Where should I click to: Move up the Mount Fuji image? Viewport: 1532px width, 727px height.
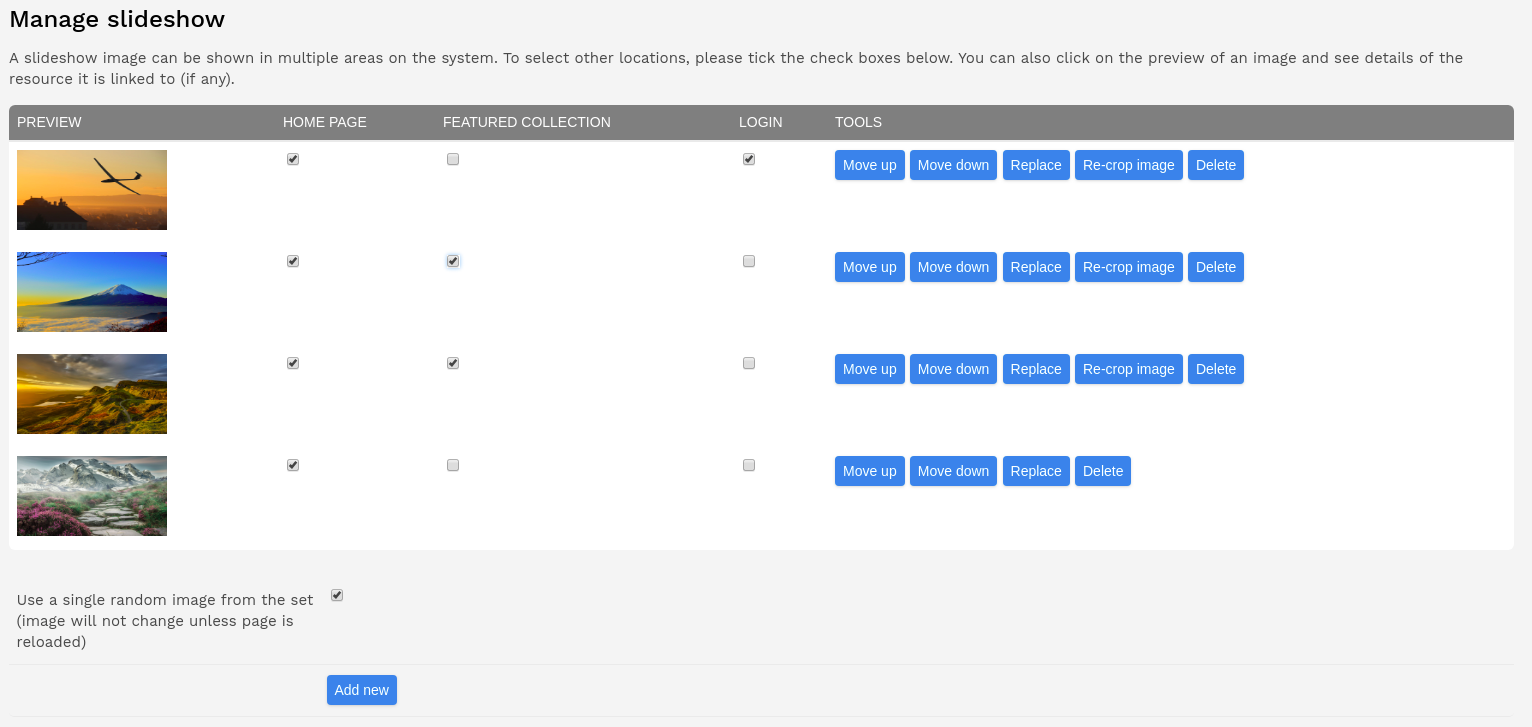coord(870,267)
